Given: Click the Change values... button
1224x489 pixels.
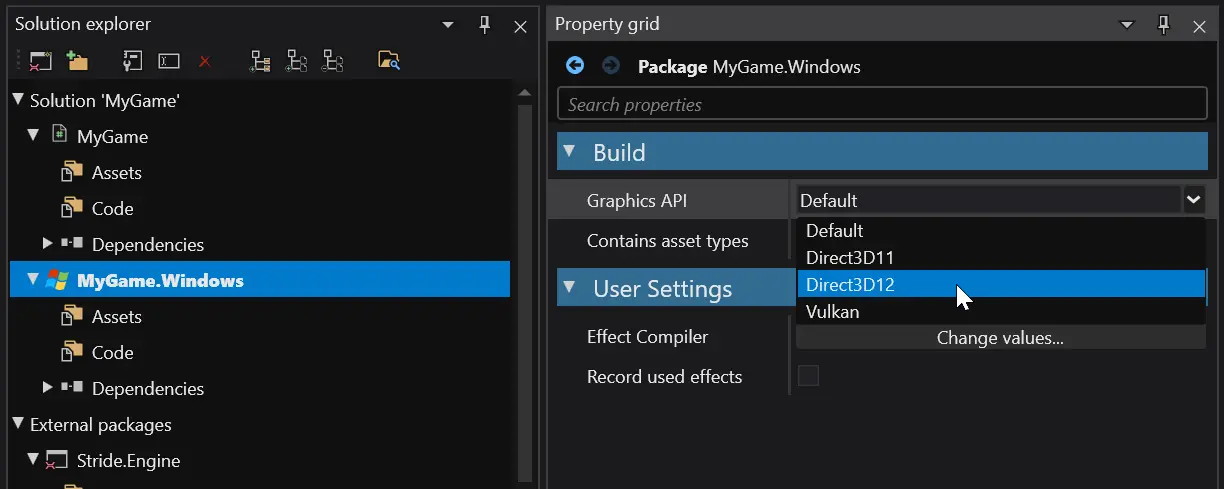Looking at the screenshot, I should click(1000, 338).
